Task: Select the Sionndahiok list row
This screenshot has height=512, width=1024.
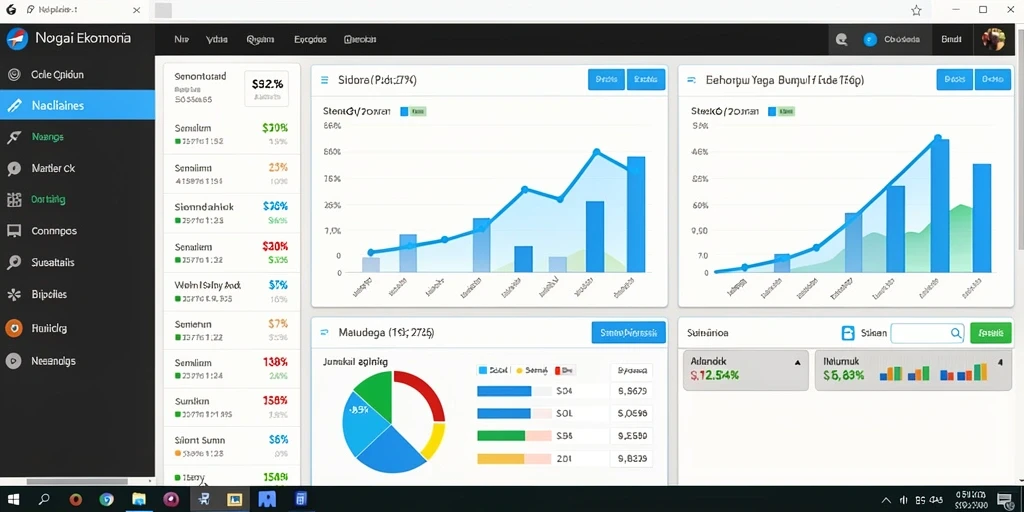Action: 232,213
